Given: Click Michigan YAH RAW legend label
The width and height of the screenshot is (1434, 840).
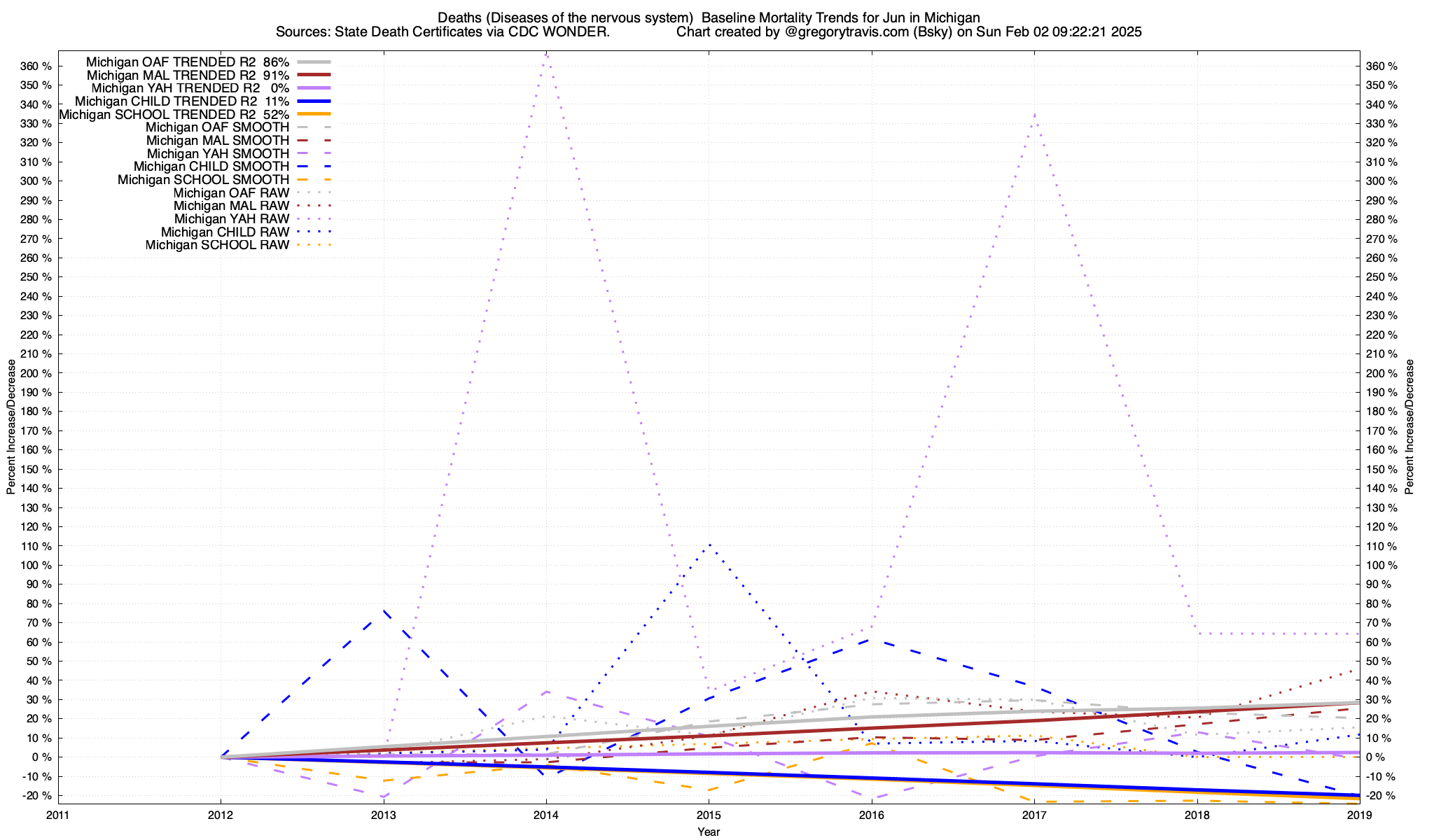Looking at the screenshot, I should point(231,219).
